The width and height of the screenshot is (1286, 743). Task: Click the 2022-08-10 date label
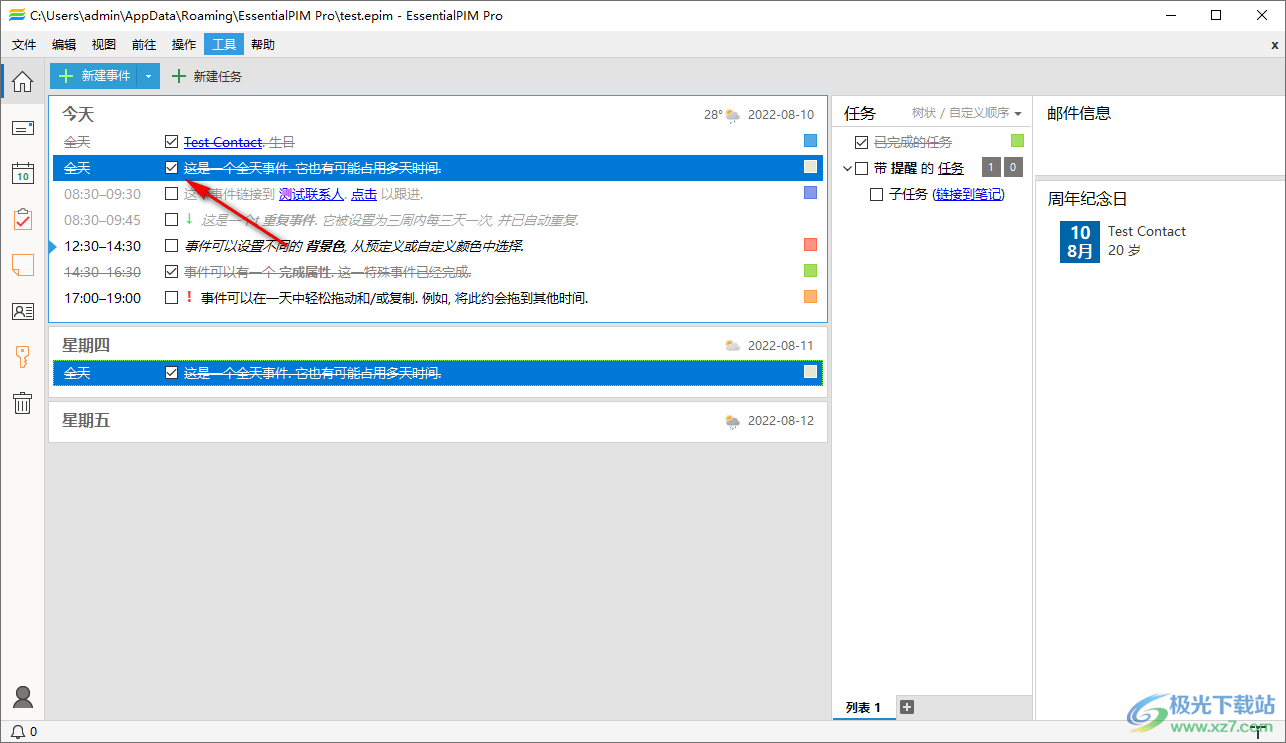coord(781,115)
